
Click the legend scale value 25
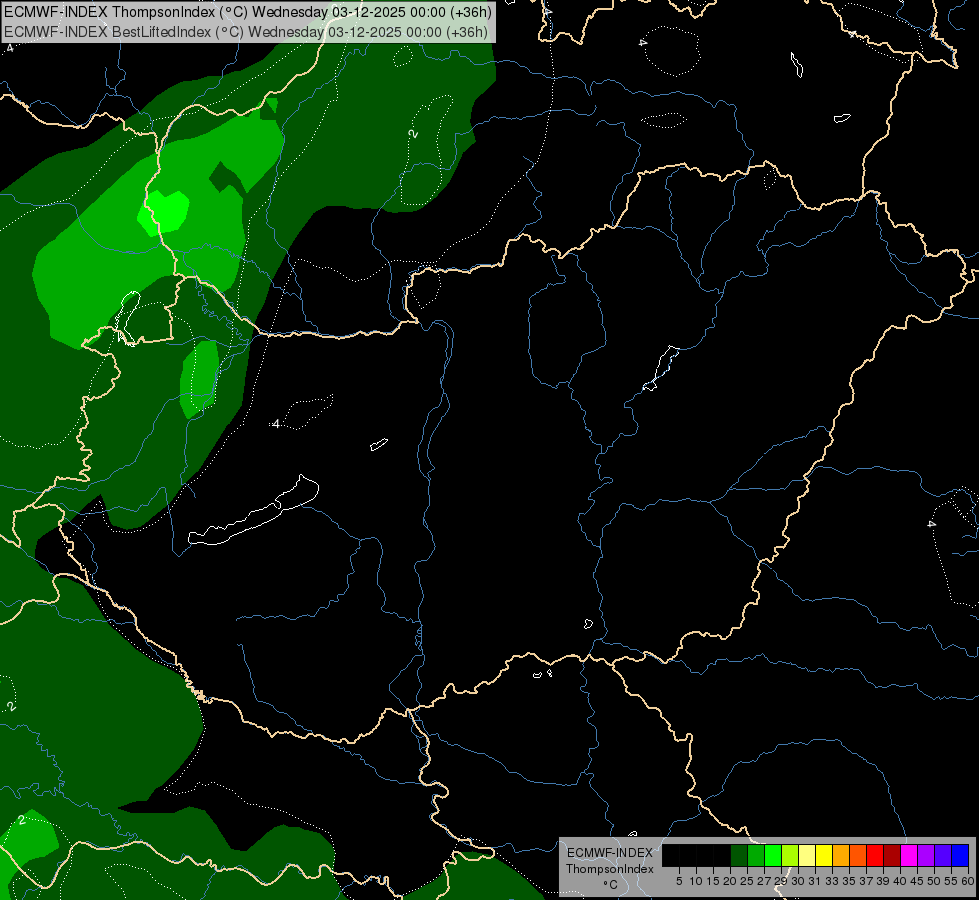tap(747, 881)
